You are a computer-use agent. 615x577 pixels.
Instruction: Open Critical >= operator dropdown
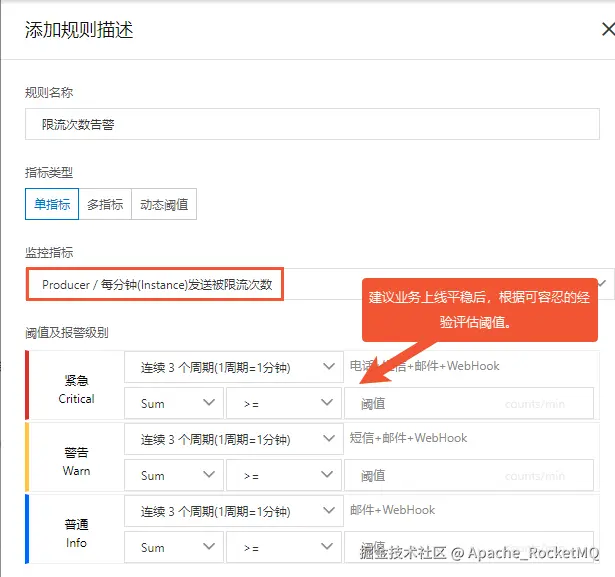coord(284,403)
